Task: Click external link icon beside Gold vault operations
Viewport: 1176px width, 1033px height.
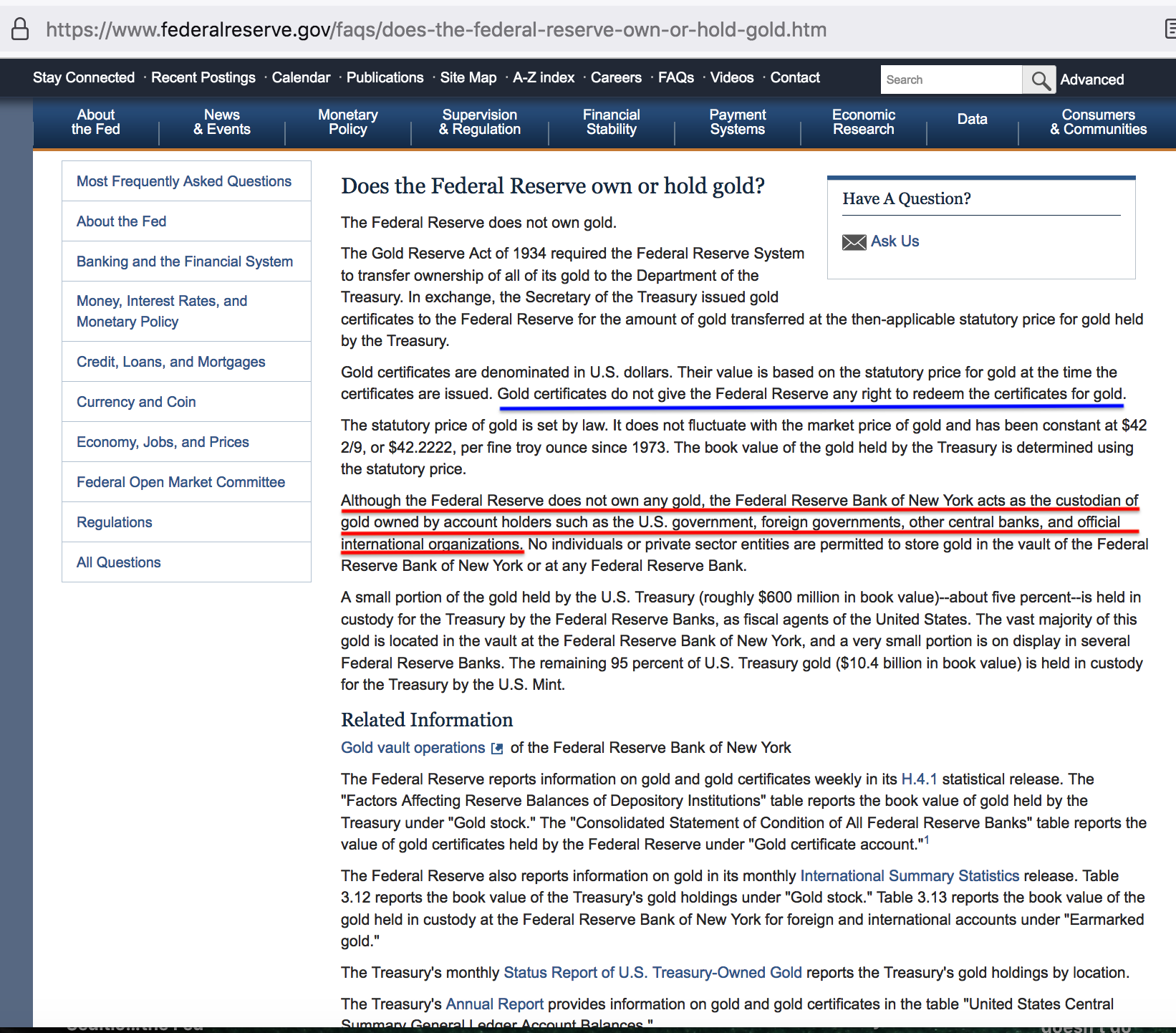Action: point(497,749)
